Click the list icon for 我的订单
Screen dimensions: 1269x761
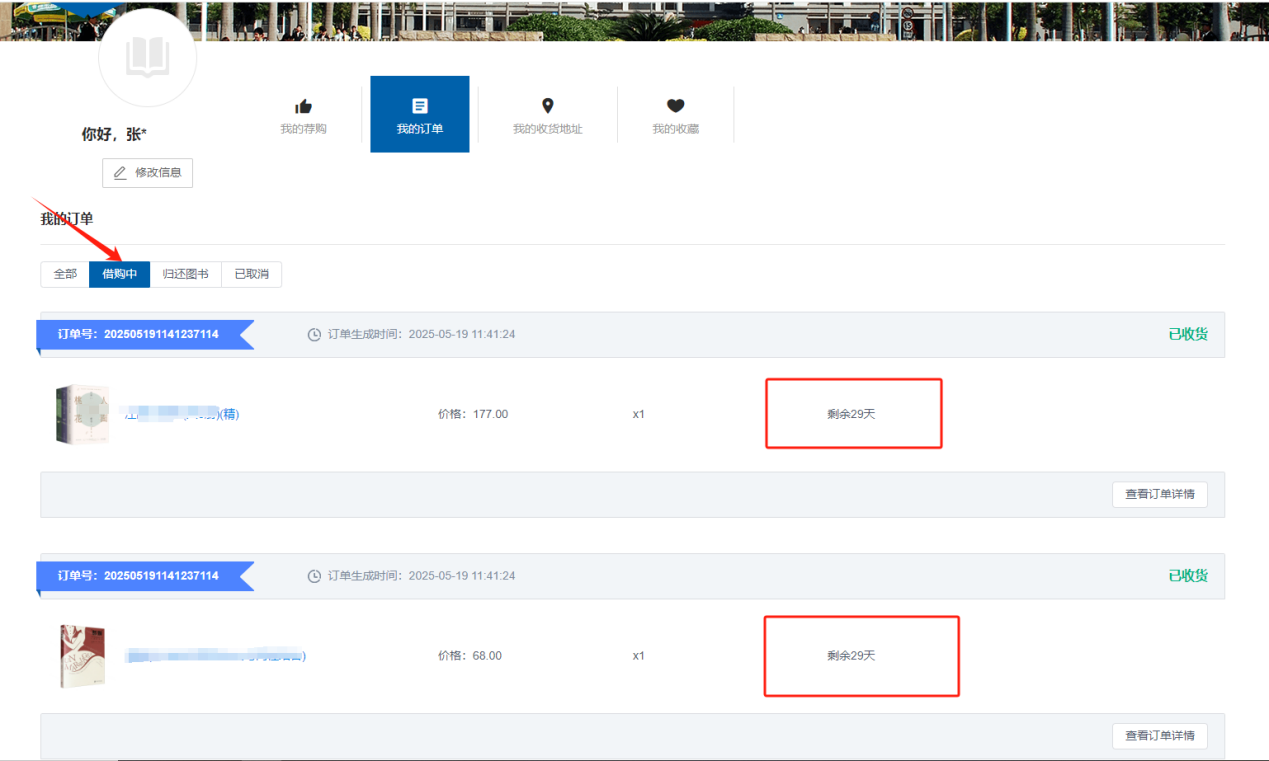click(x=420, y=106)
